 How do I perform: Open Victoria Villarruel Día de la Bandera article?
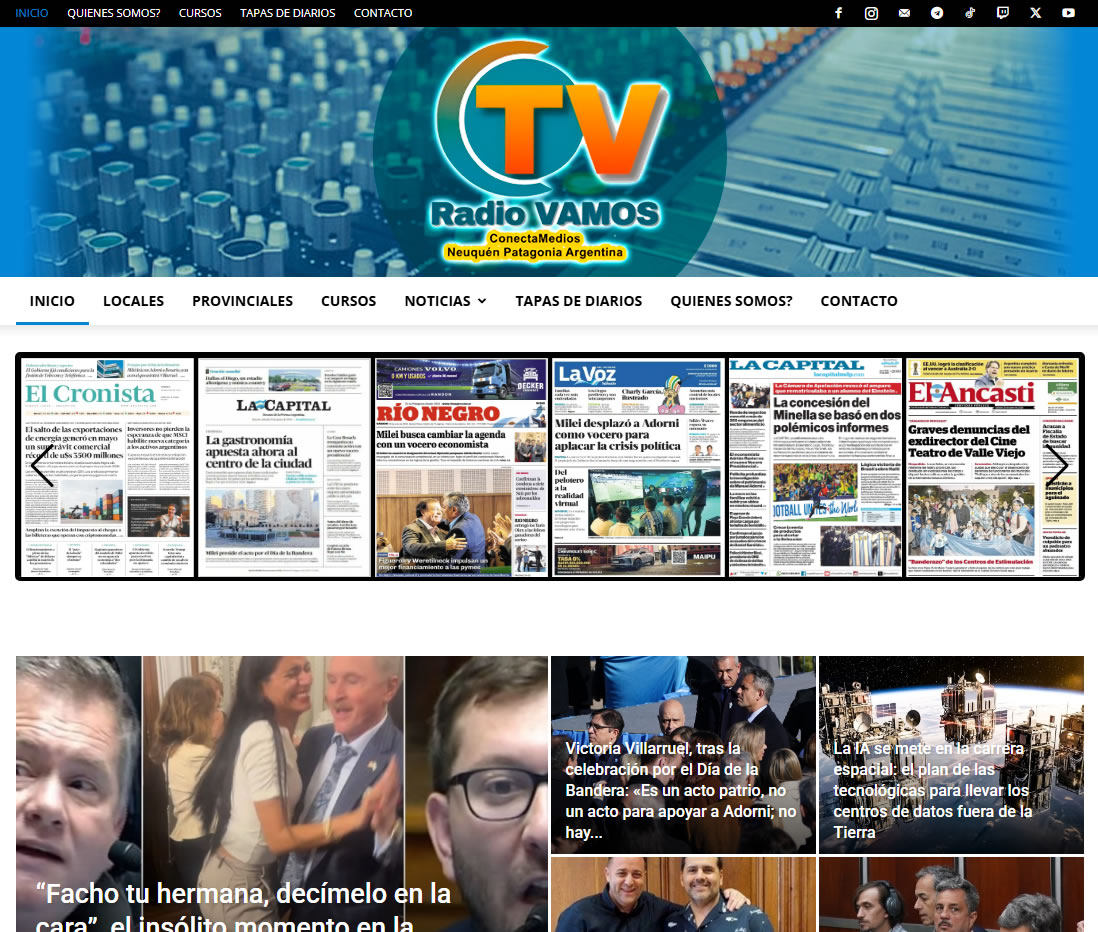(683, 790)
